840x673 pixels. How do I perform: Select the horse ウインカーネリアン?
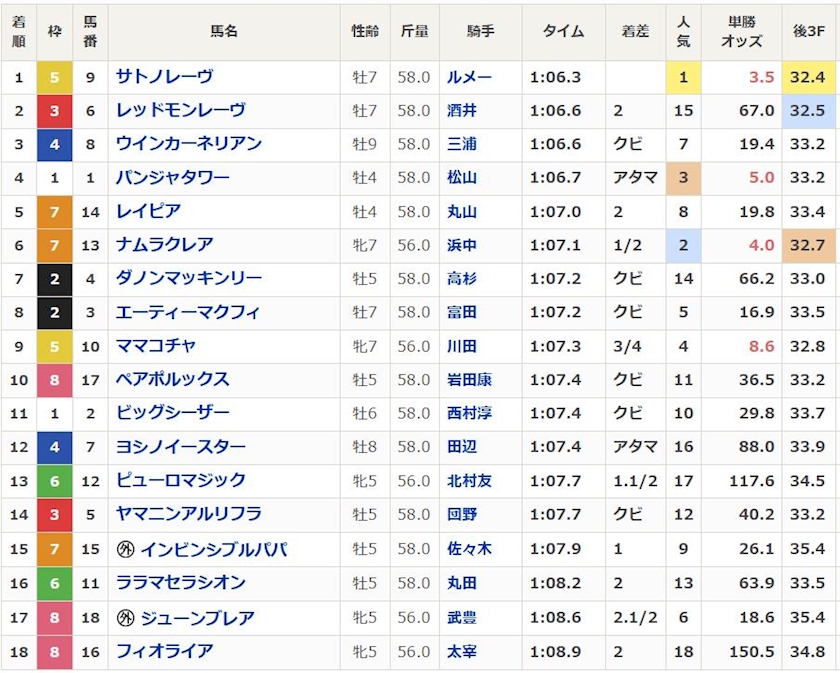point(188,144)
